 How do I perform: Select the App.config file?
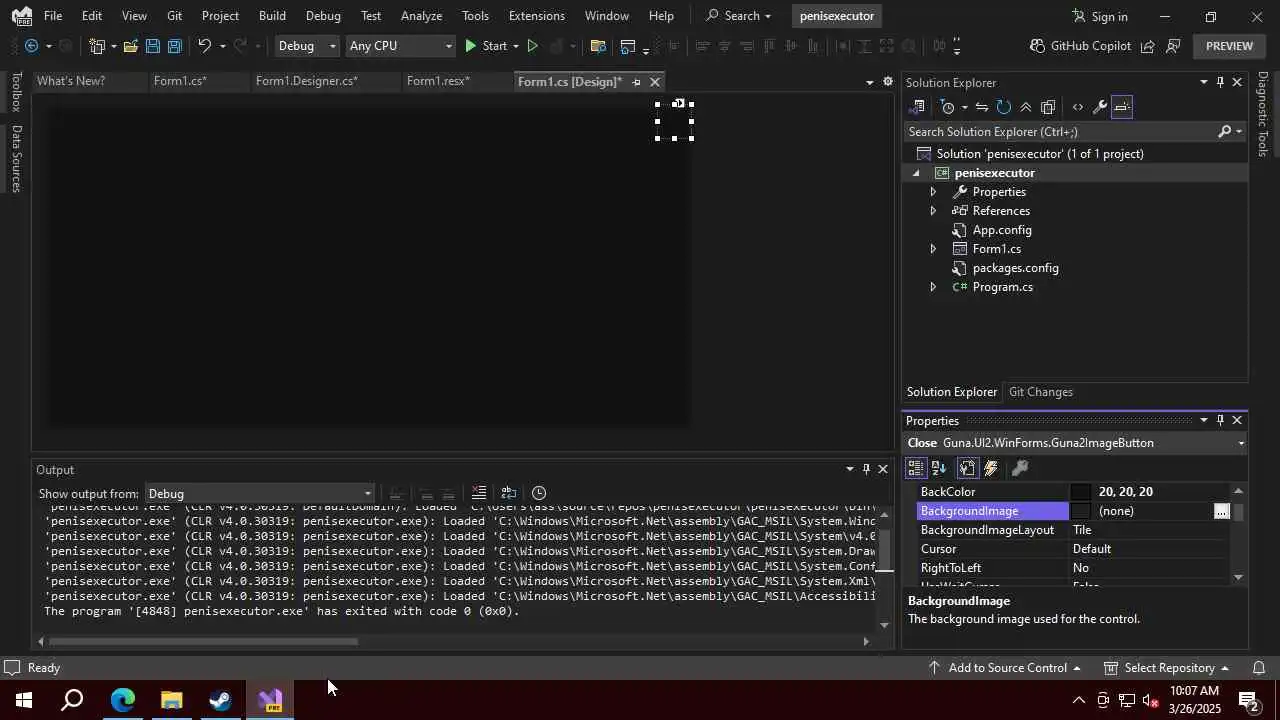[x=1002, y=230]
